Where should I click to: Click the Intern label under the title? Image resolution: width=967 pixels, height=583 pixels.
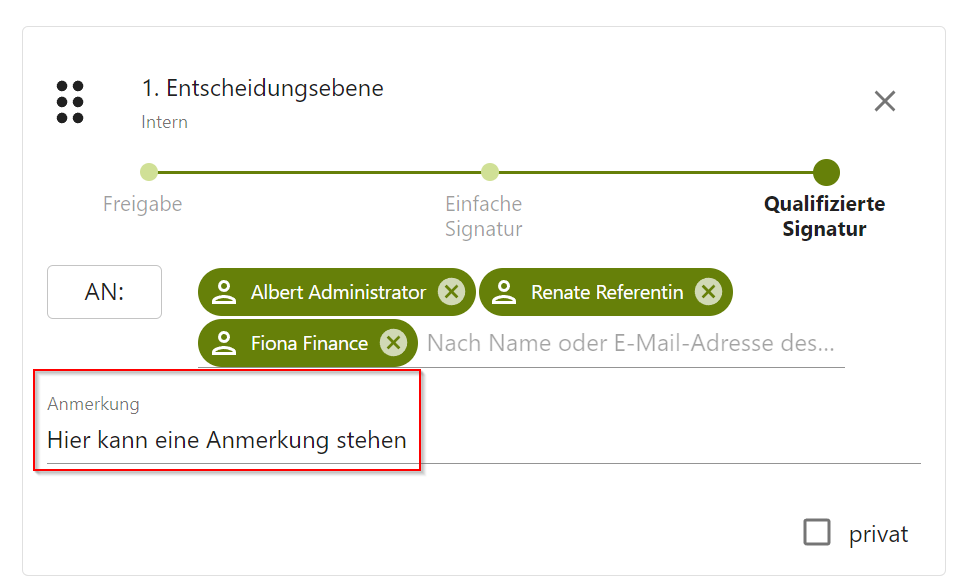164,121
